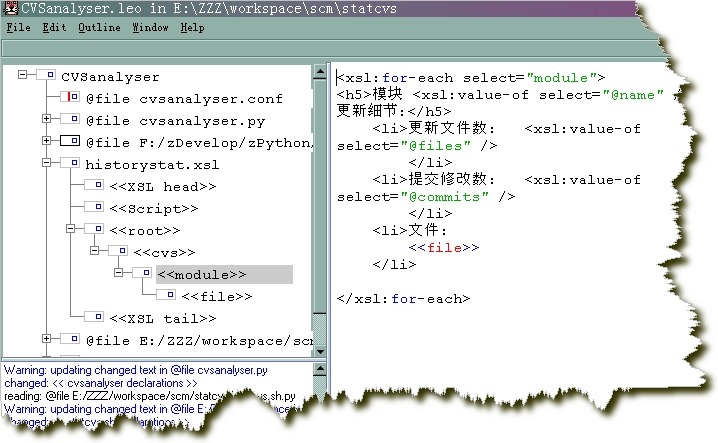Click the <<Script>> icon box
The height and width of the screenshot is (443, 718).
94,206
